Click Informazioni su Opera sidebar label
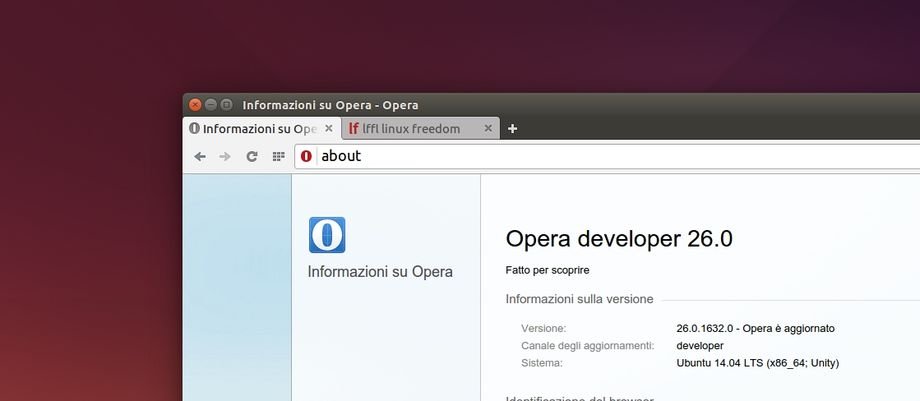Viewport: 920px width, 401px height. [x=380, y=272]
